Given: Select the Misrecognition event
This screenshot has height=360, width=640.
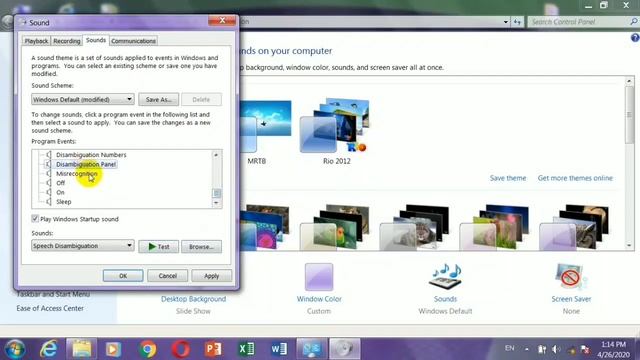Looking at the screenshot, I should pos(77,173).
